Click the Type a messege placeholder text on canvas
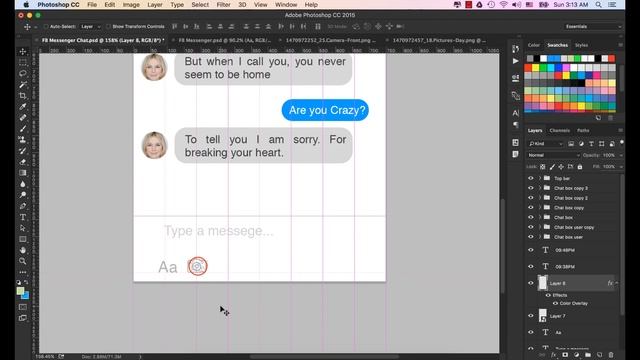Viewport: 640px width, 360px height. [x=219, y=231]
